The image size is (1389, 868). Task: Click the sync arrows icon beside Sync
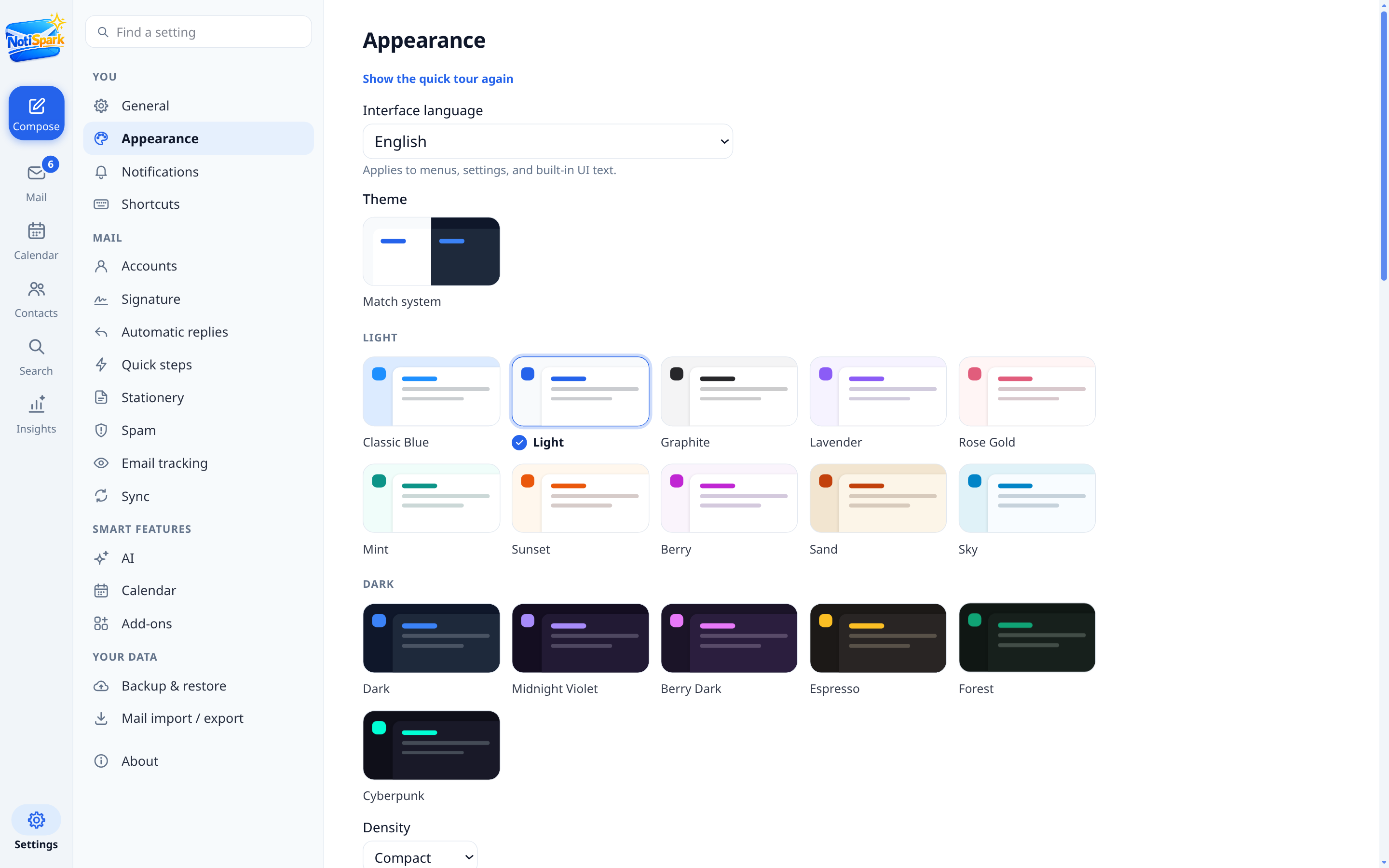click(101, 496)
